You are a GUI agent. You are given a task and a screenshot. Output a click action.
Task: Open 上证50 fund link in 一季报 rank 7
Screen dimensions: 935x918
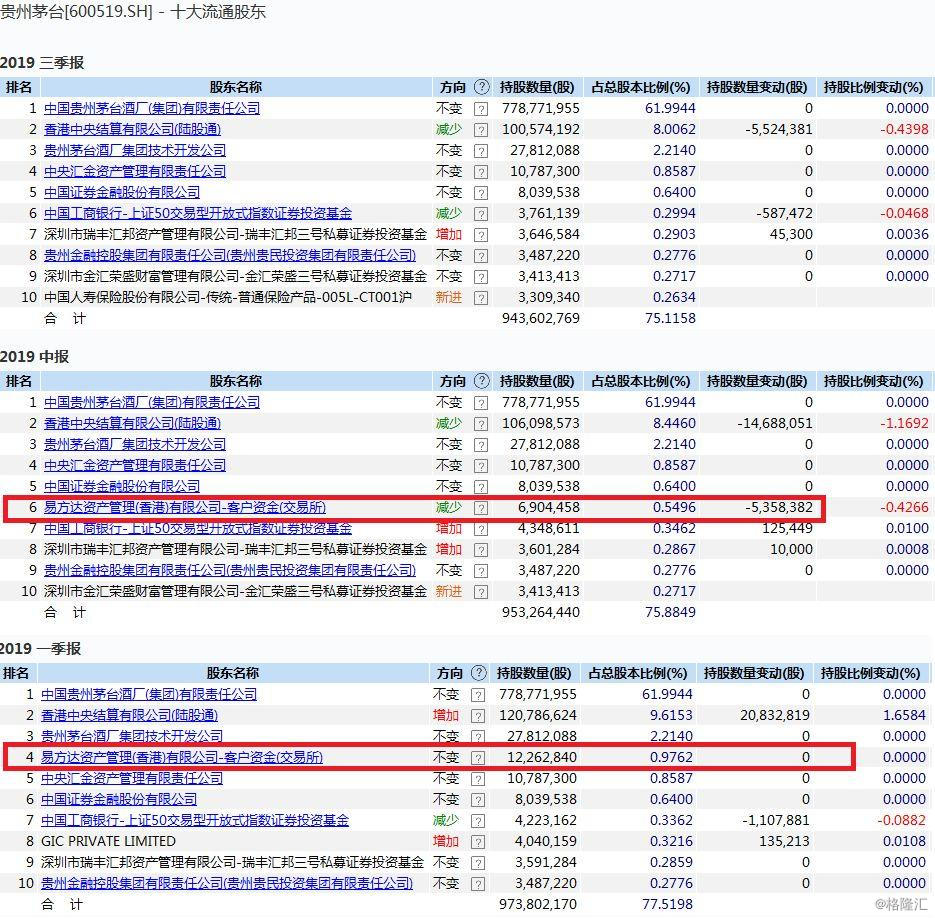click(x=195, y=820)
